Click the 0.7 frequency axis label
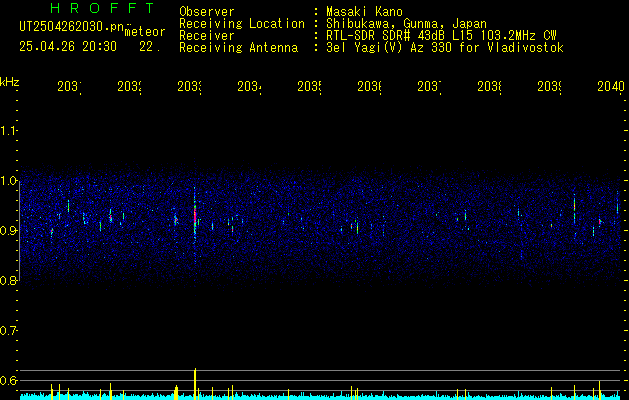This screenshot has height=400, width=629. pyautogui.click(x=8, y=331)
